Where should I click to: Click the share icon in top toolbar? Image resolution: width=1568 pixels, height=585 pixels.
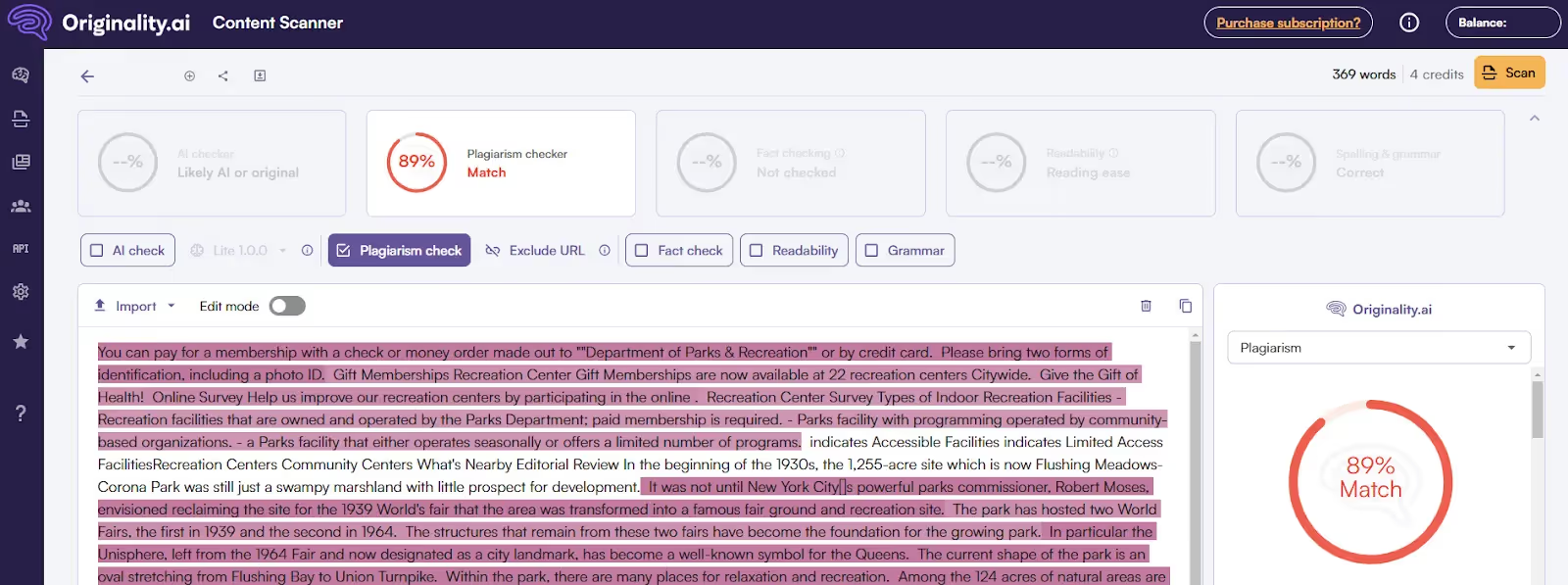pyautogui.click(x=223, y=76)
